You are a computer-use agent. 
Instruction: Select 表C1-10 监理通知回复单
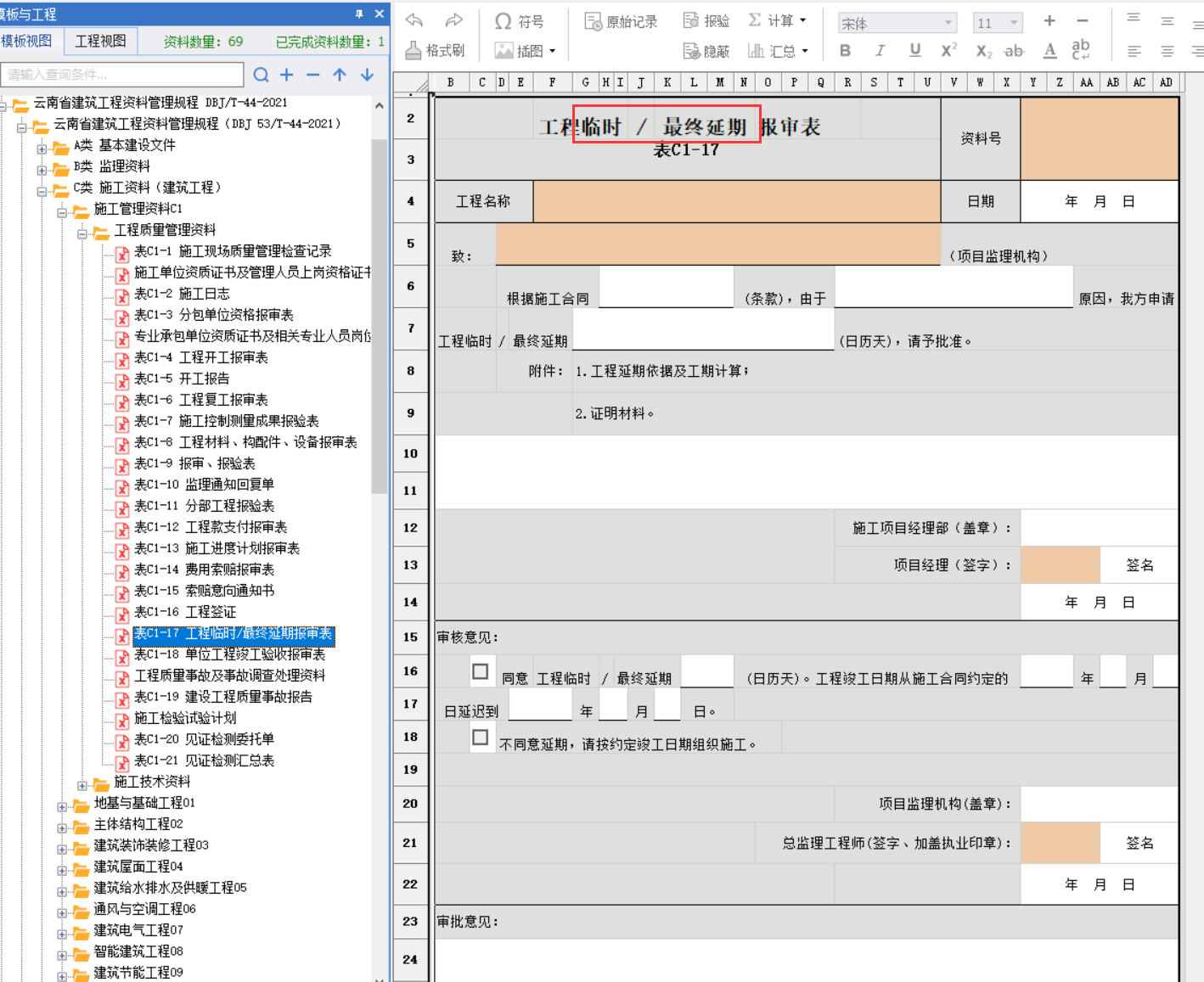point(204,485)
